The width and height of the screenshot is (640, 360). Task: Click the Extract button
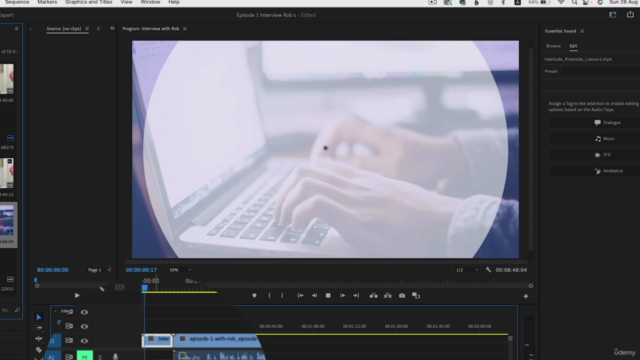pyautogui.click(x=388, y=296)
